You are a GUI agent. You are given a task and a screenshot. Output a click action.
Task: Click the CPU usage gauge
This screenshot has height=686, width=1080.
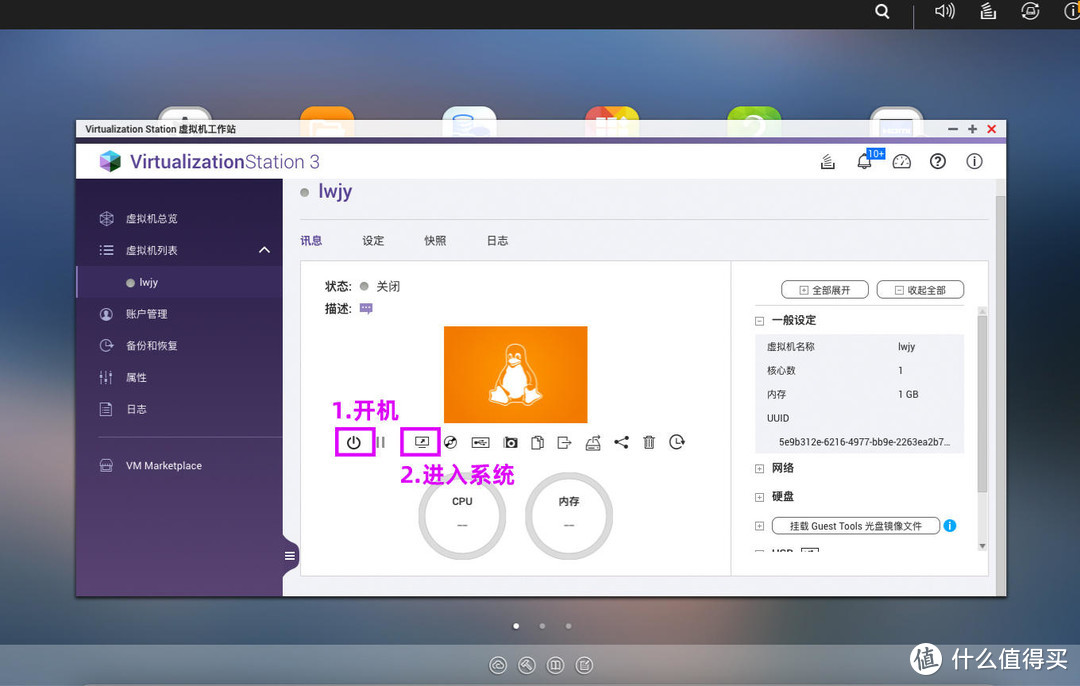(x=462, y=516)
